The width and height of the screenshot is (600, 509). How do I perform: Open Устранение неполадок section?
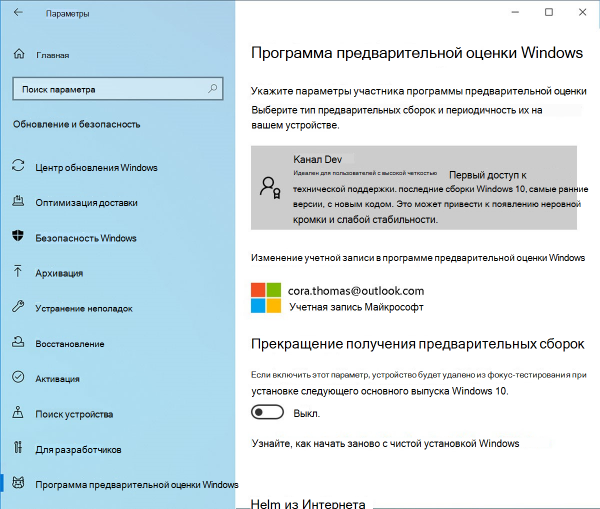tap(84, 308)
